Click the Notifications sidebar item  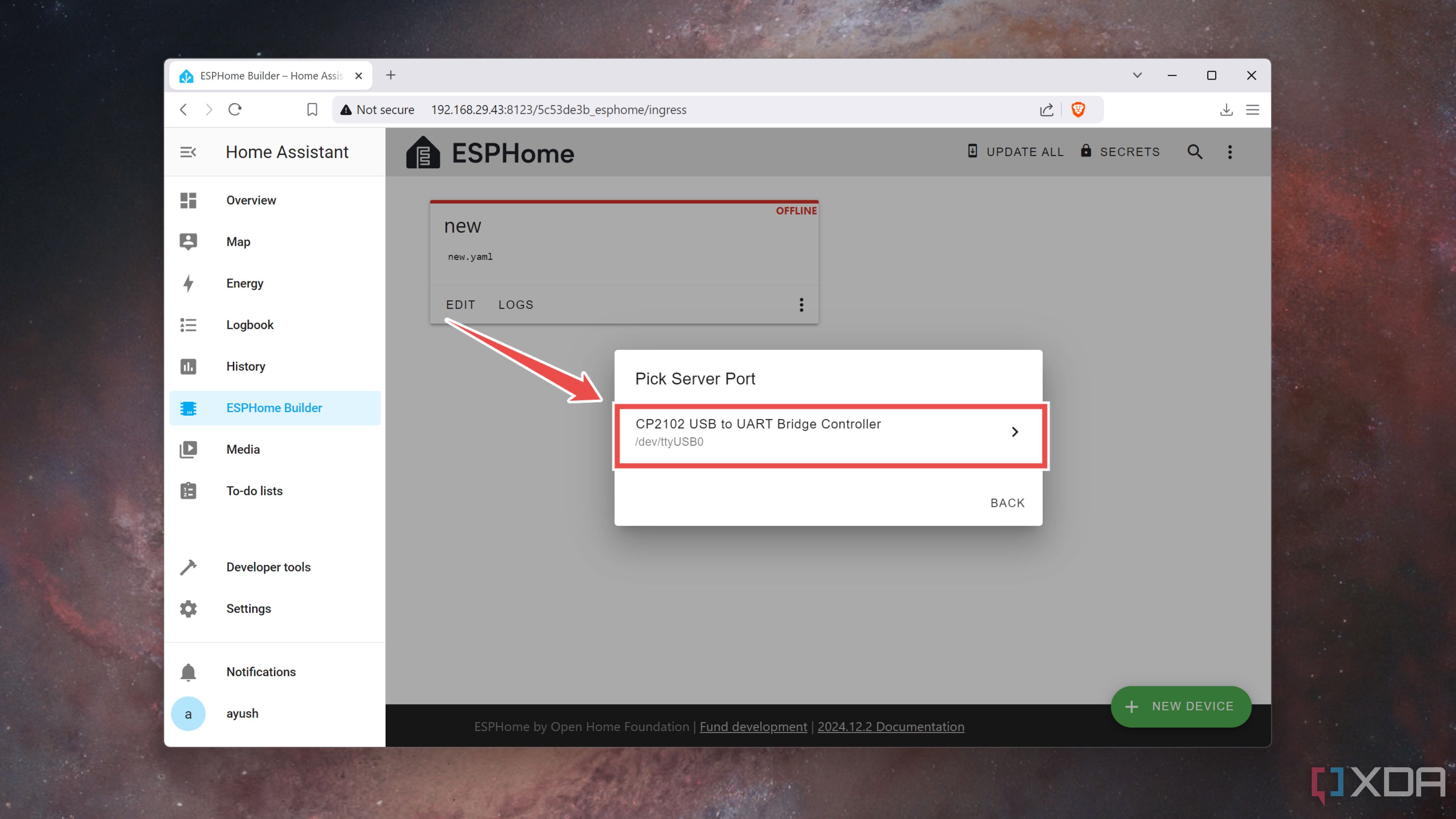point(261,671)
